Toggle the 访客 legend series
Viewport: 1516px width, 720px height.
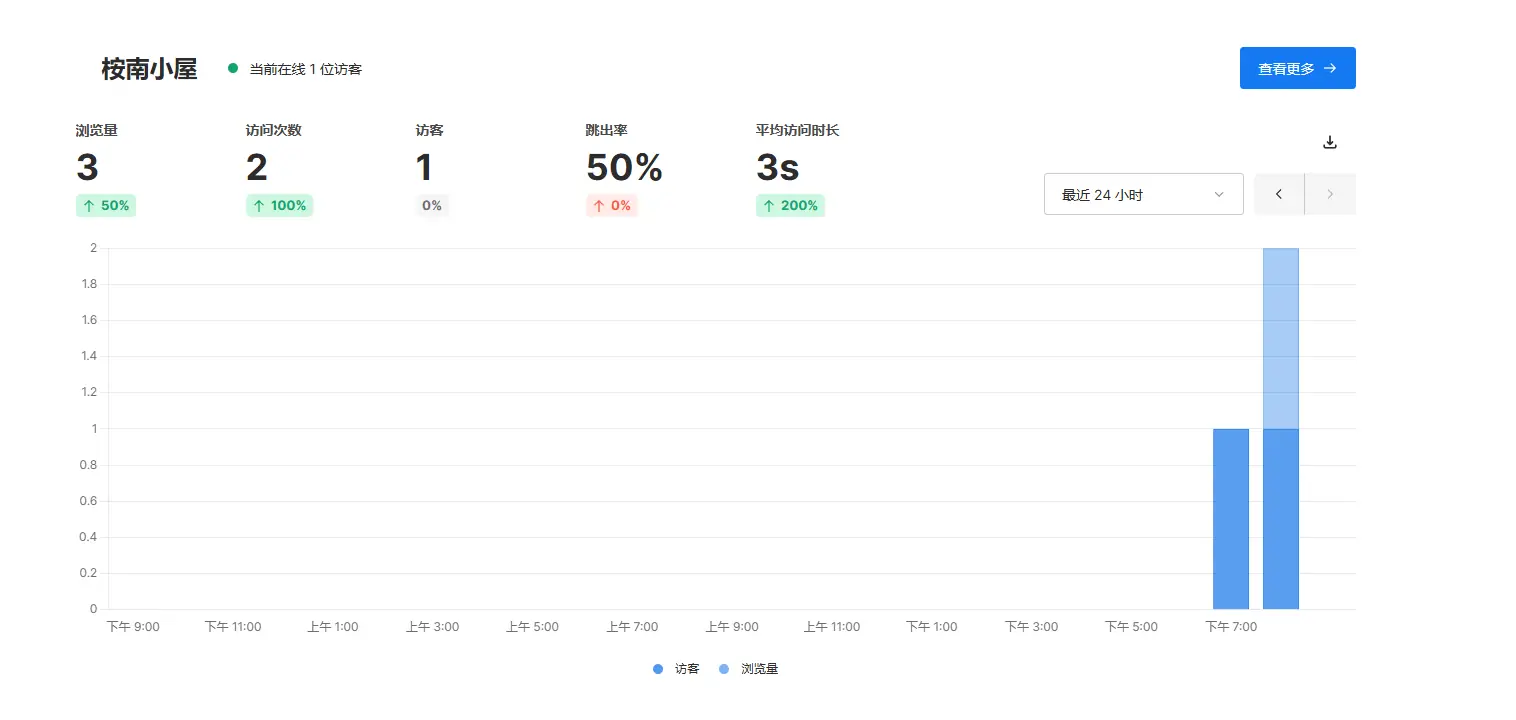point(687,669)
